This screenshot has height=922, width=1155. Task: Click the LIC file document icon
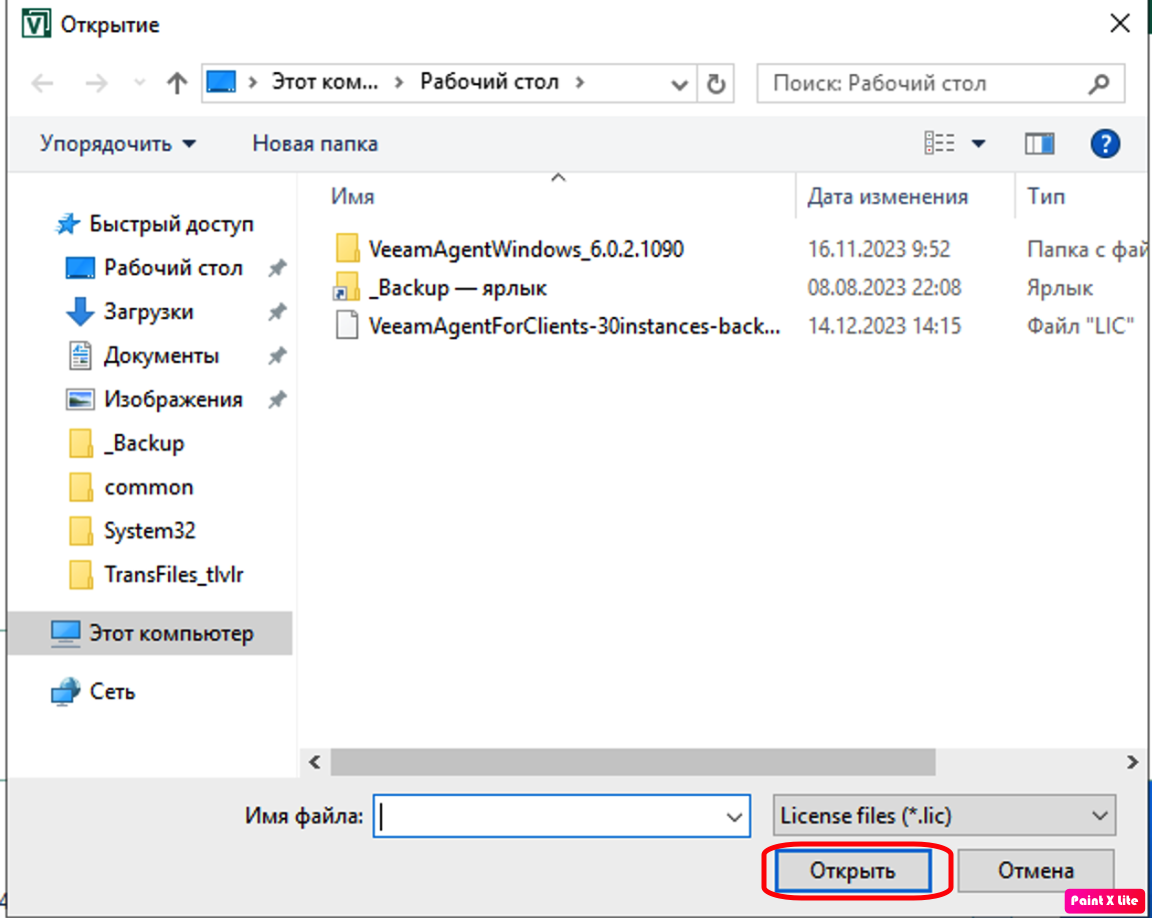pos(347,325)
